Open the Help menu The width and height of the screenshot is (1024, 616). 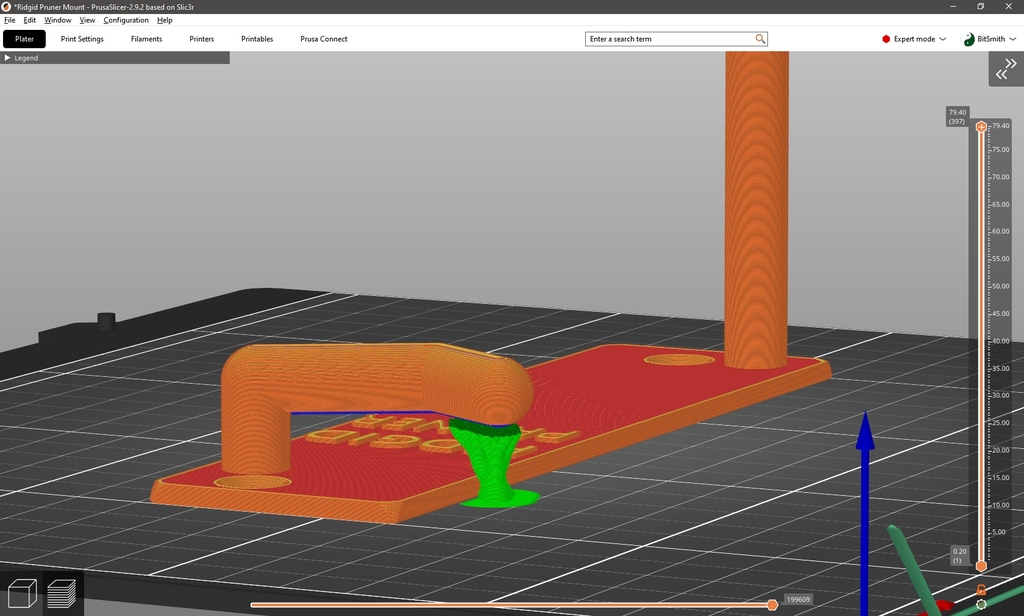pos(165,20)
